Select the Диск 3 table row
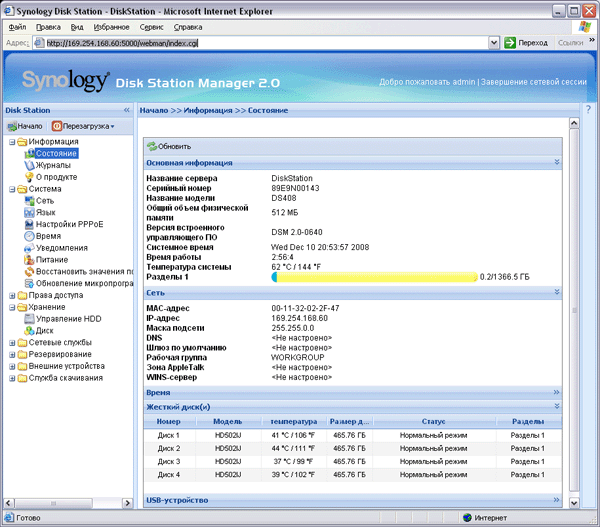The image size is (600, 527). point(352,462)
